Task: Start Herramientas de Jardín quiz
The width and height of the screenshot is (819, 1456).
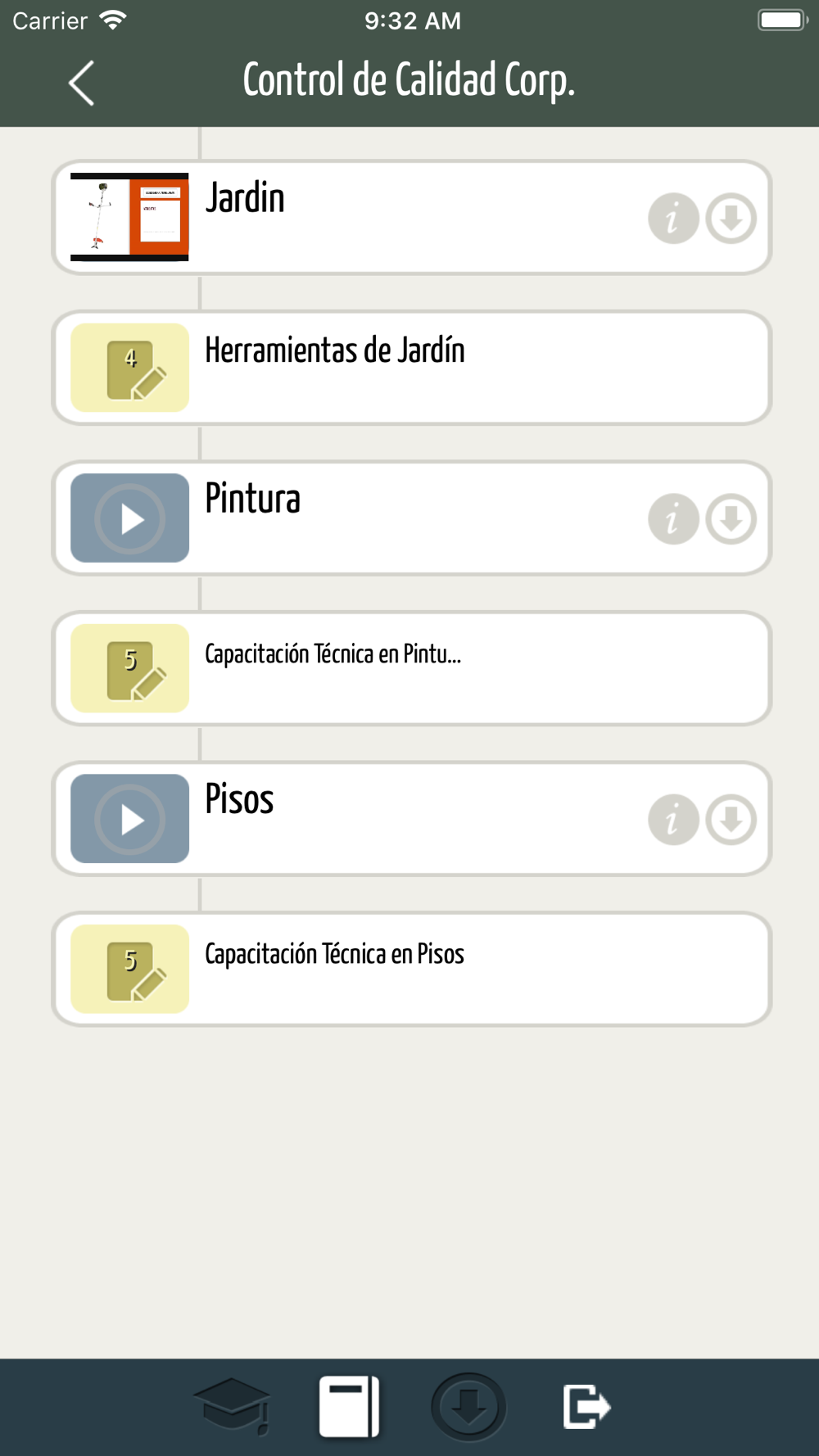Action: [x=412, y=368]
